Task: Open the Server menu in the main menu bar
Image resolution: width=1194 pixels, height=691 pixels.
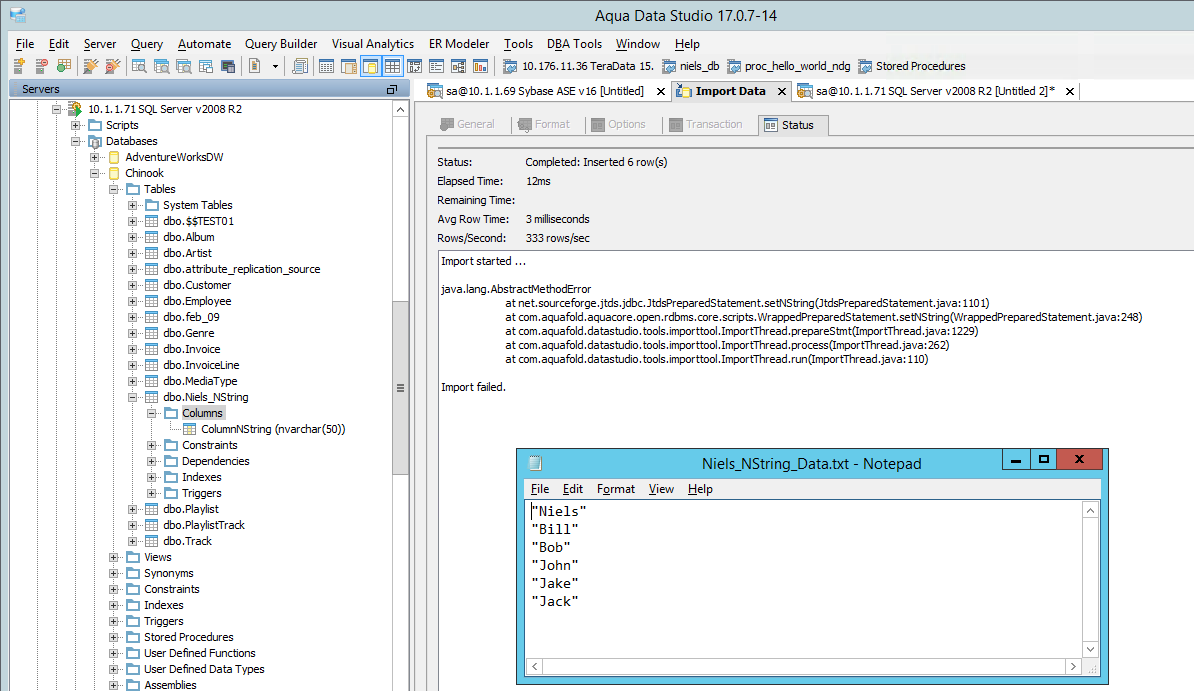Action: pos(100,44)
